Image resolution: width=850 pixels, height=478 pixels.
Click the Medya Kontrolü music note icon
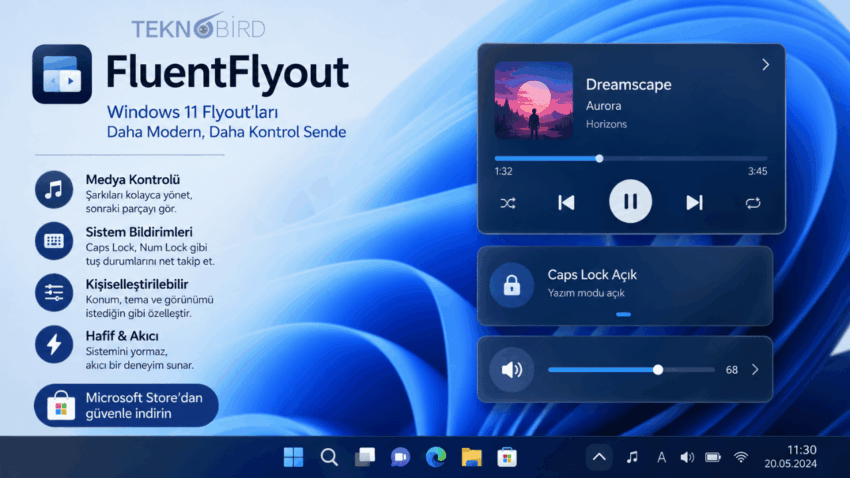pyautogui.click(x=54, y=190)
